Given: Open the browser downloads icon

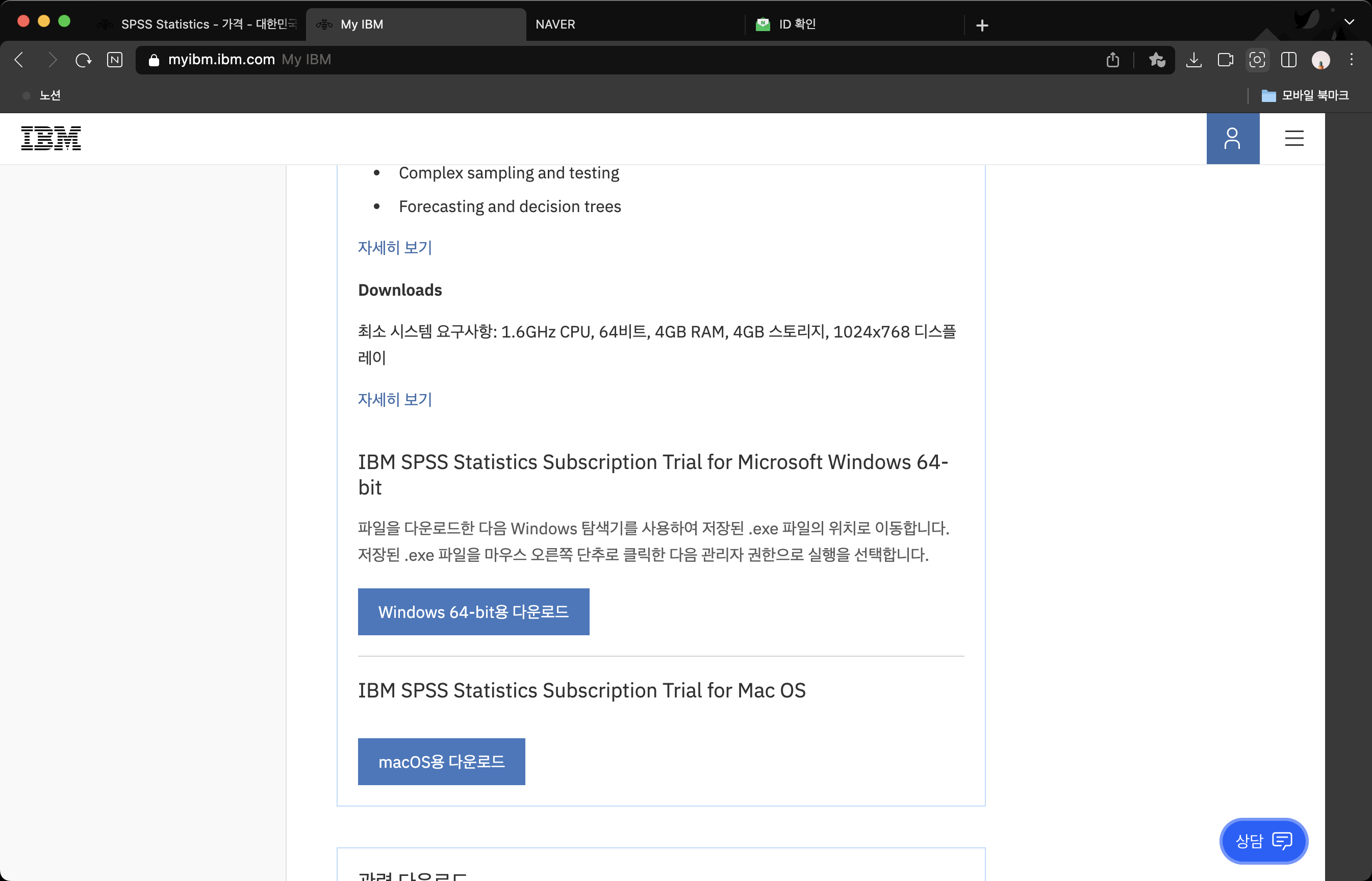Looking at the screenshot, I should [1193, 60].
